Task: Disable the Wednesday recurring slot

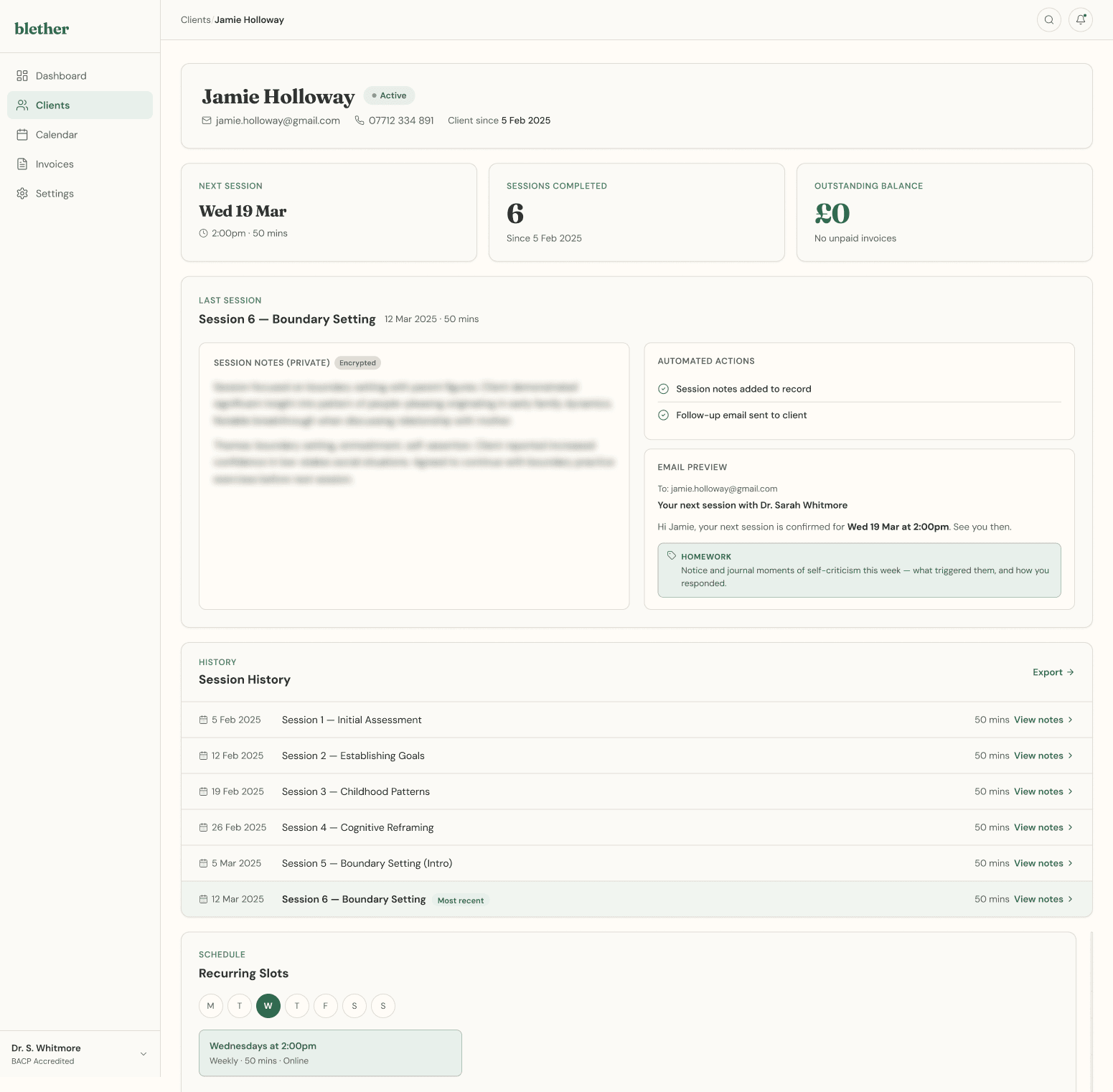Action: (x=268, y=1006)
